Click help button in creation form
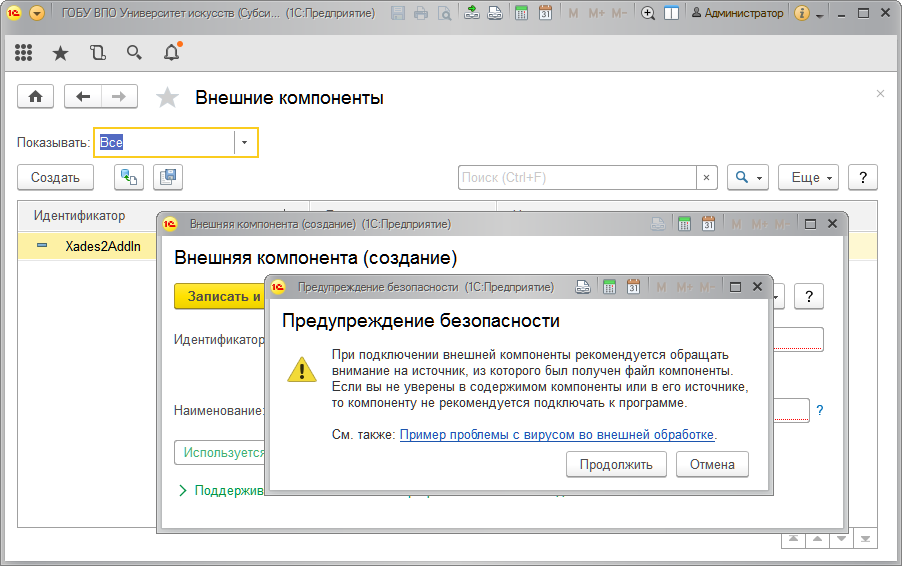The height and width of the screenshot is (566, 902). 809,296
